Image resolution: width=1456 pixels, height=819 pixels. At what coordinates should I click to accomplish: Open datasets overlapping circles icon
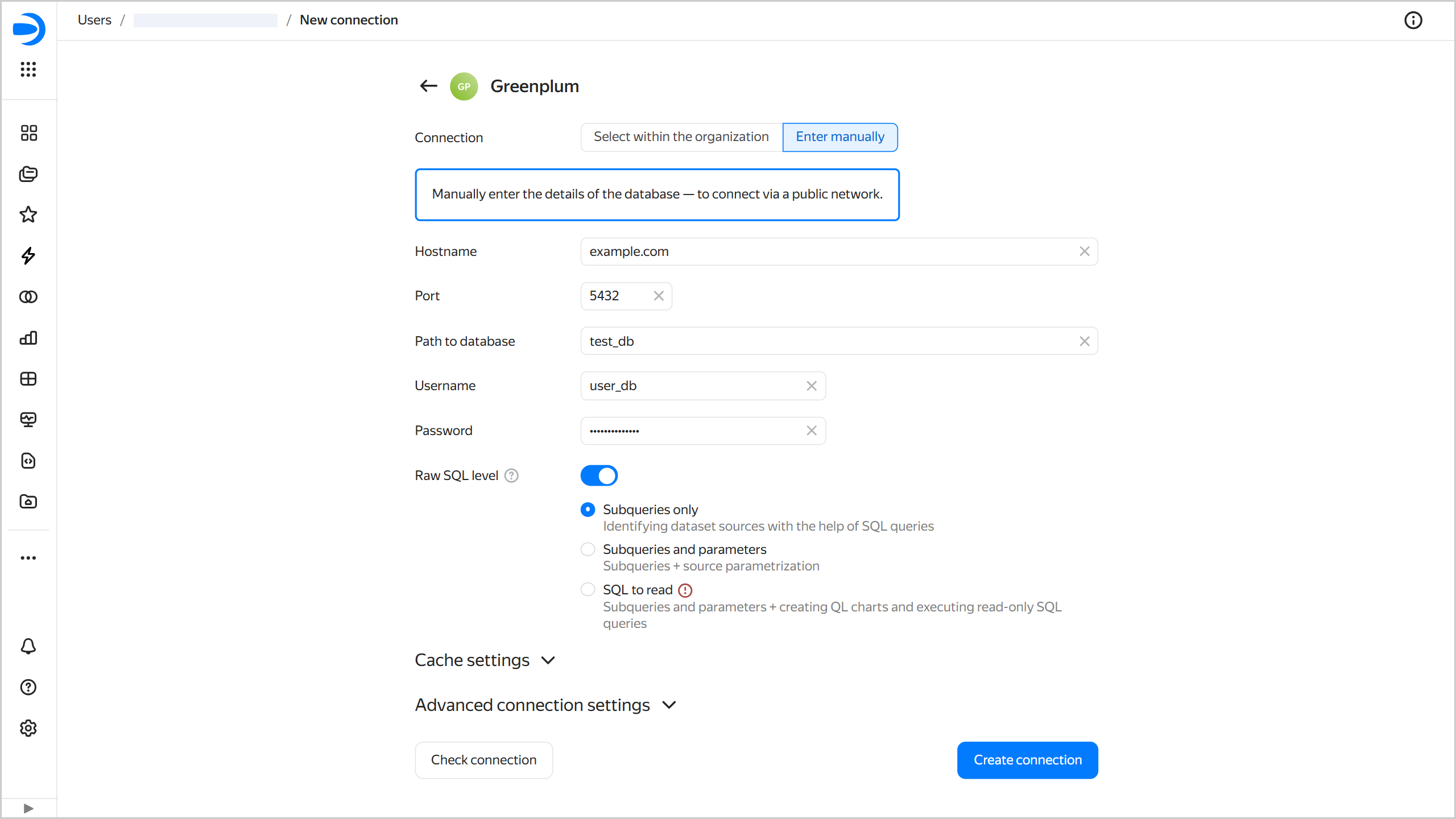28,297
